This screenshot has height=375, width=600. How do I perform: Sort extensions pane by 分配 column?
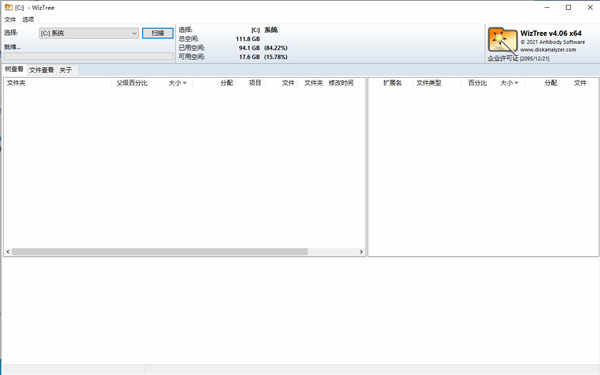click(551, 83)
